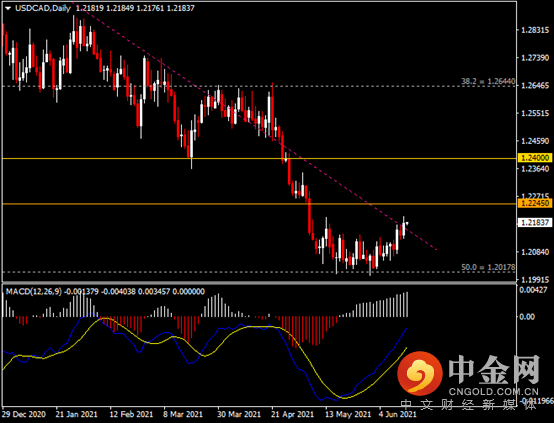554x423 pixels.
Task: Click the 1.27390 price axis label
Action: 535,58
